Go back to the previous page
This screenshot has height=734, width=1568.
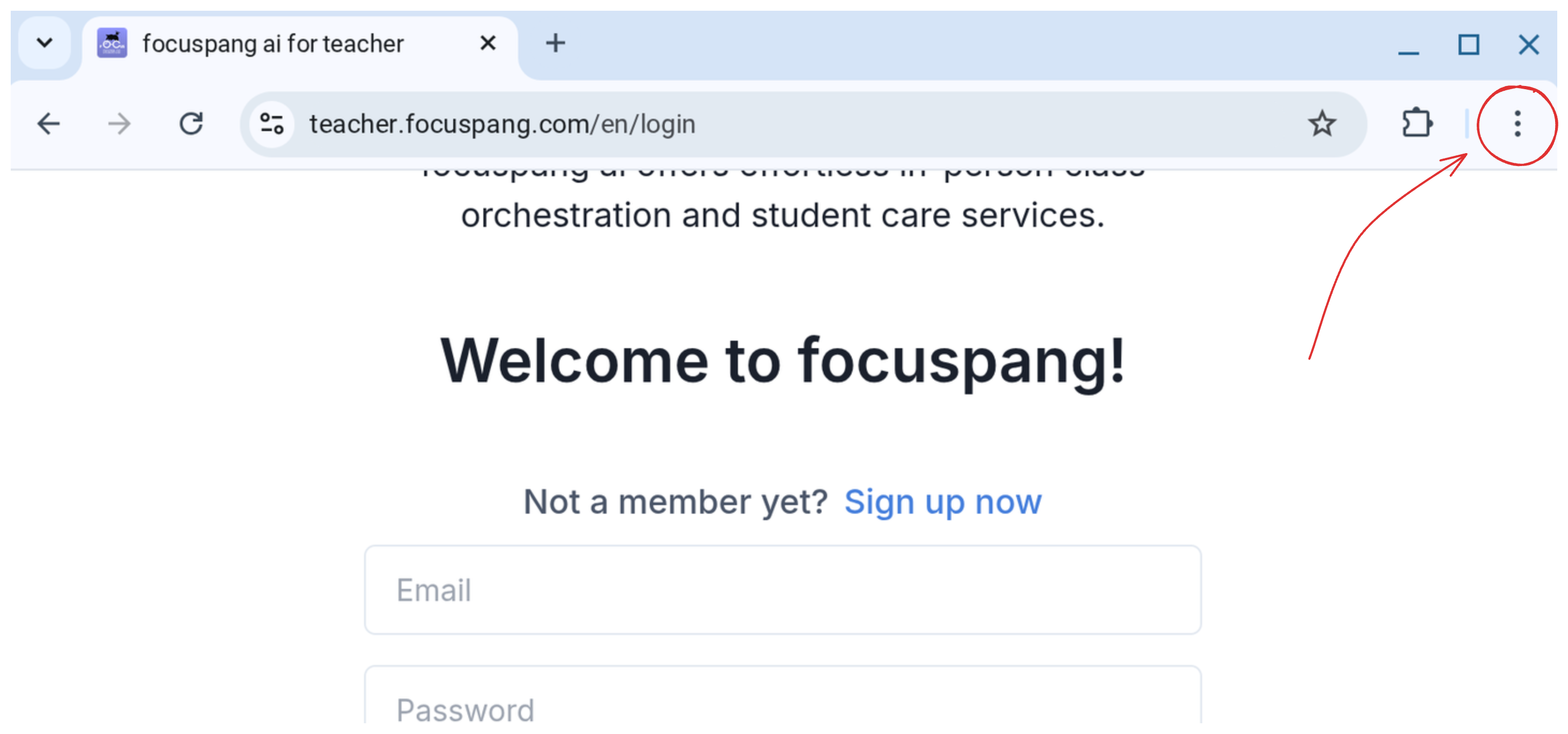(x=49, y=124)
